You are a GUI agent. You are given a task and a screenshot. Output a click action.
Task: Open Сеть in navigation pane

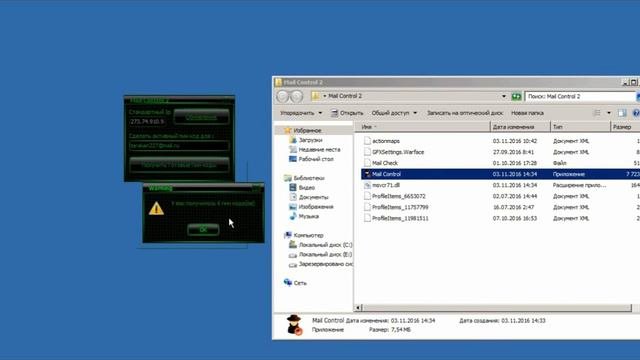tap(300, 283)
